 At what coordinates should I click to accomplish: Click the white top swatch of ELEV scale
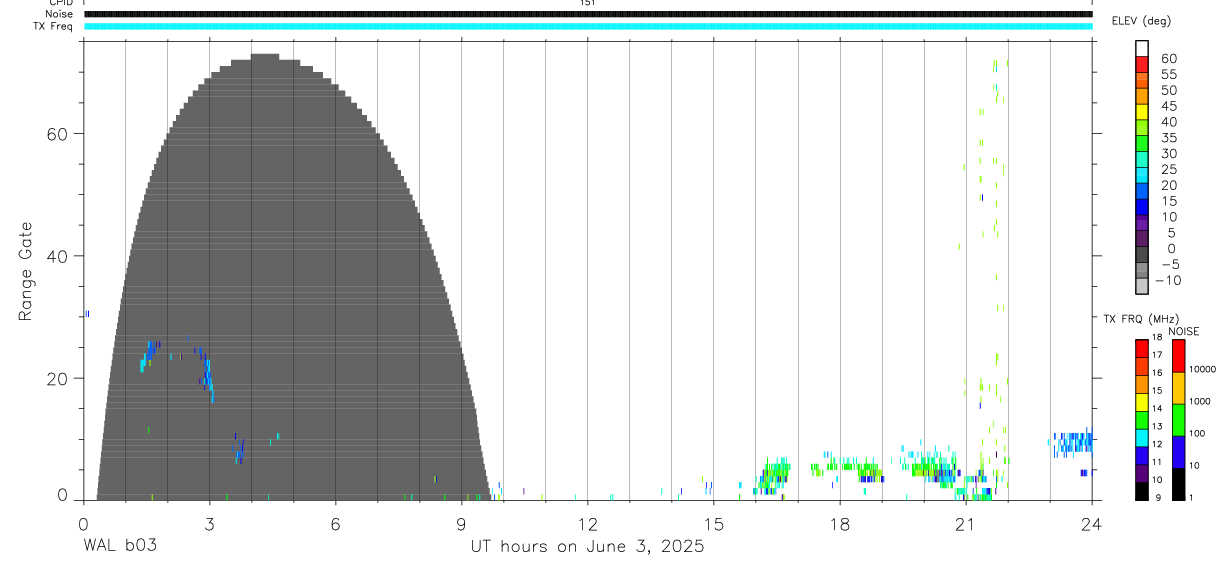click(x=1142, y=48)
